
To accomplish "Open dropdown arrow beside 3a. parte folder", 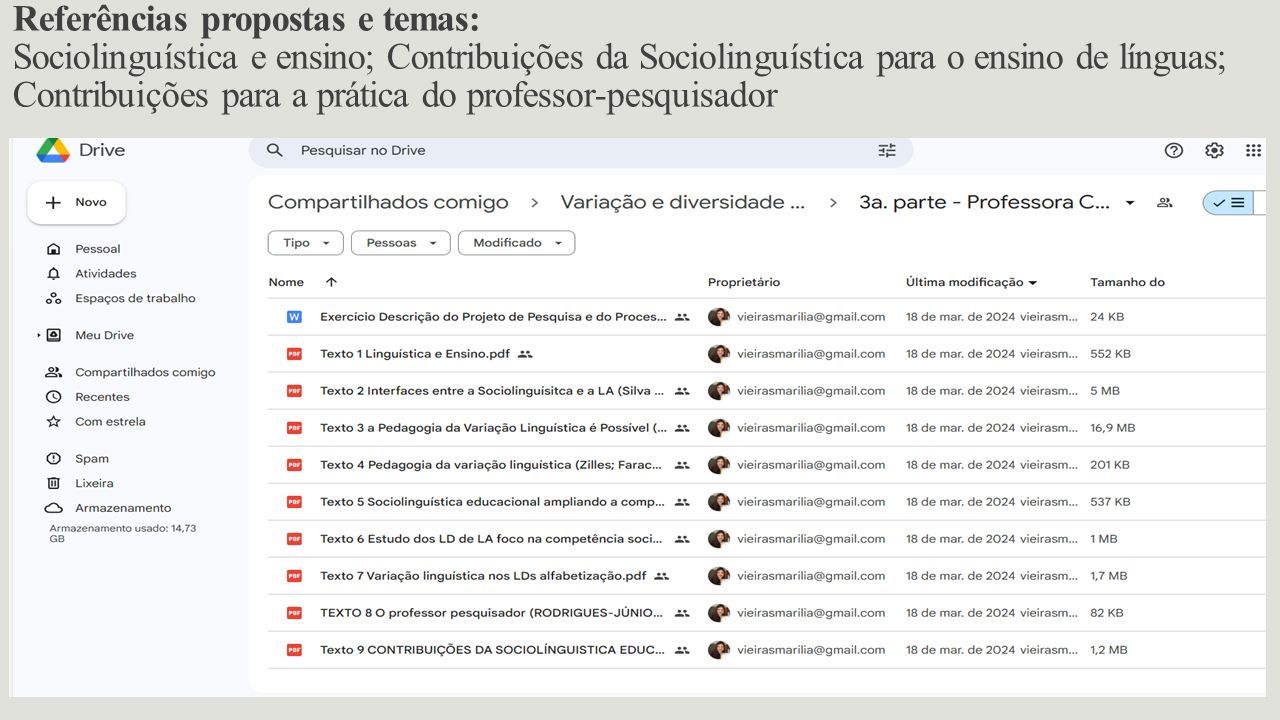I will click(1130, 202).
